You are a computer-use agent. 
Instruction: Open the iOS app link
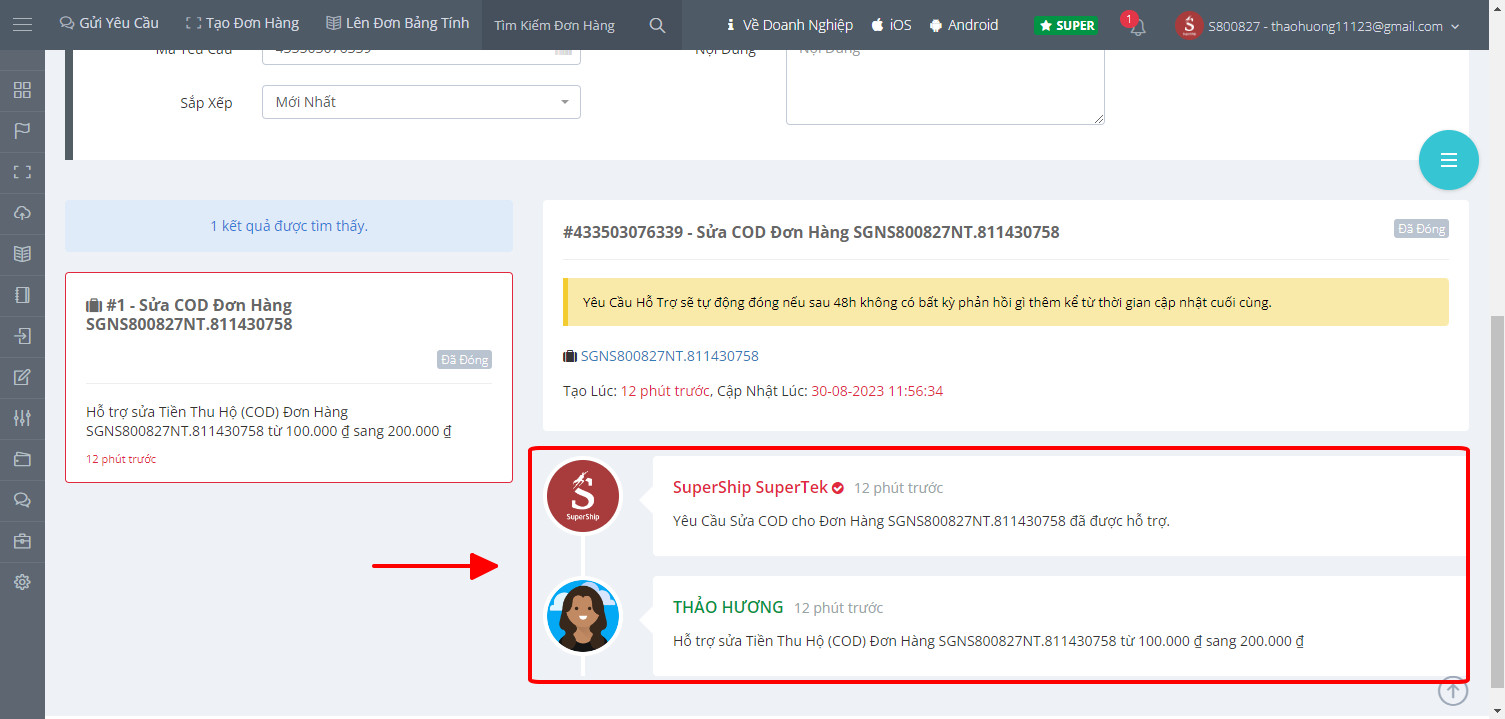tap(891, 25)
